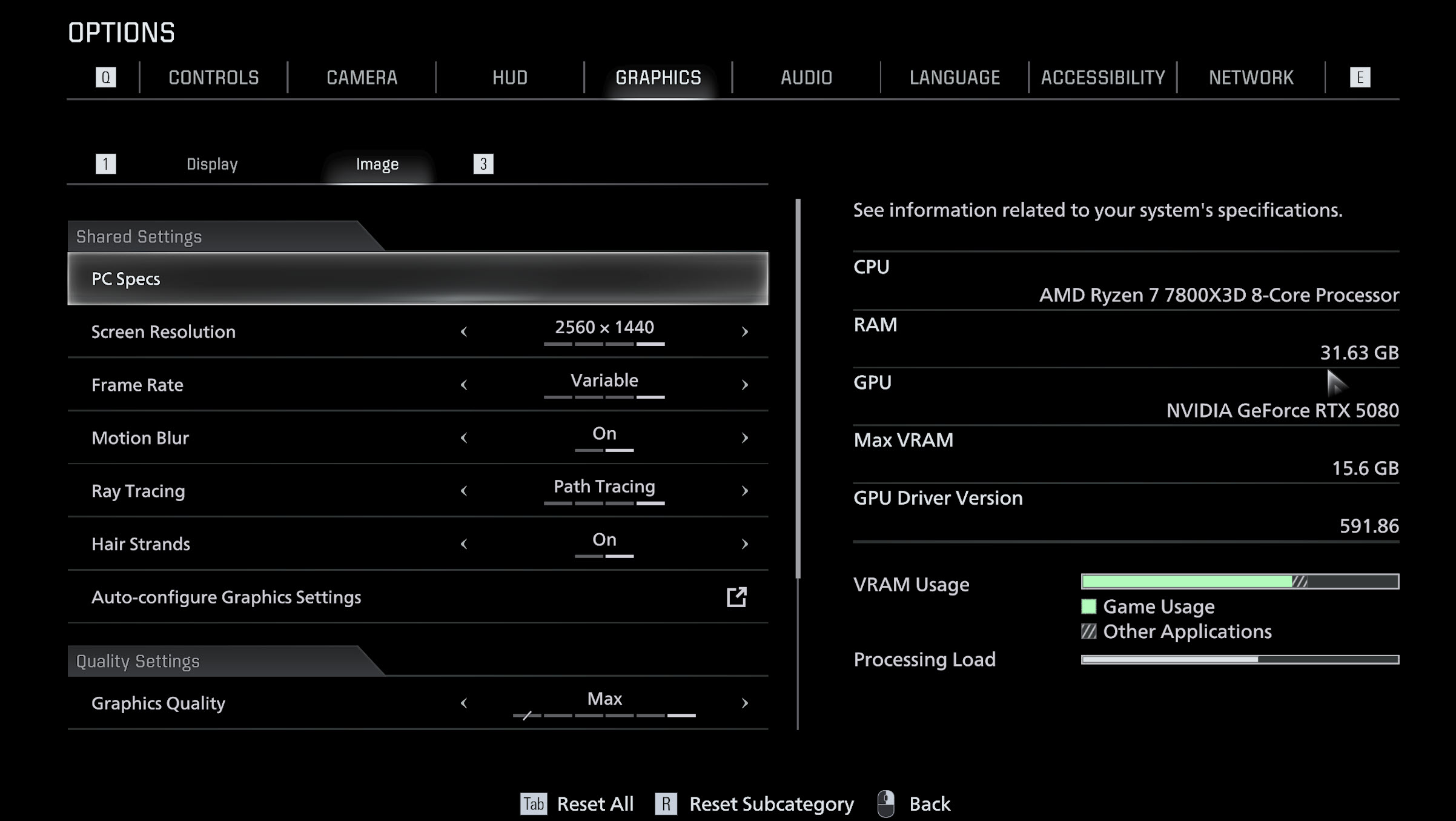Screen dimensions: 1456x821
Task: Click Reset All text button
Action: [x=595, y=804]
